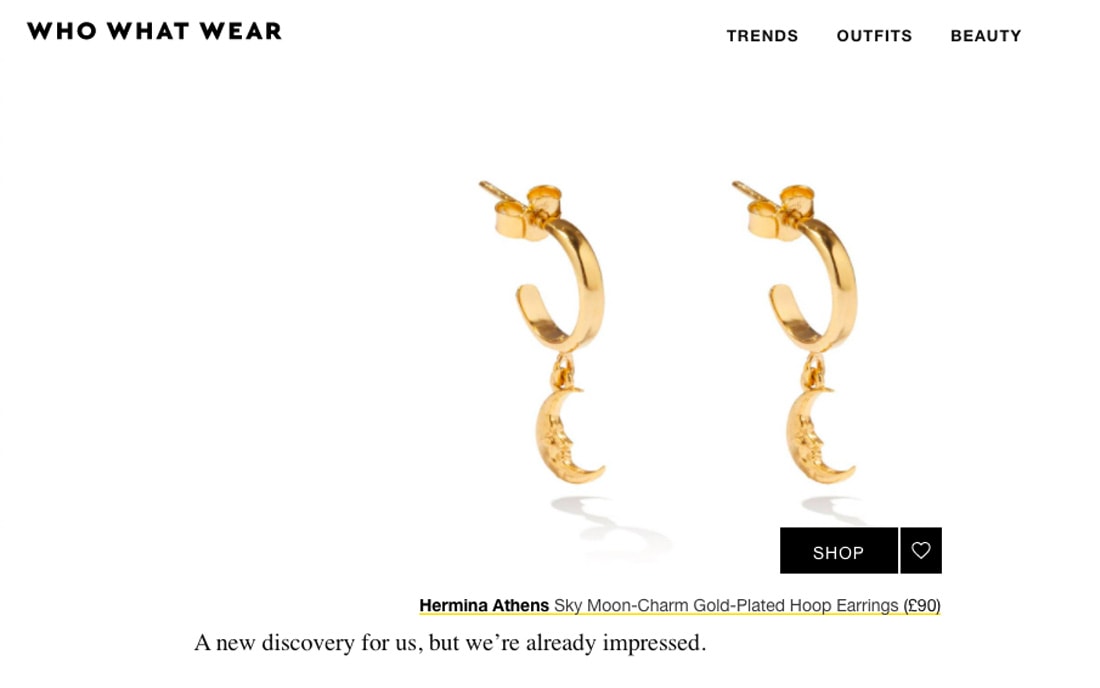Click the left earring's butterfly back clasp

[x=525, y=212]
